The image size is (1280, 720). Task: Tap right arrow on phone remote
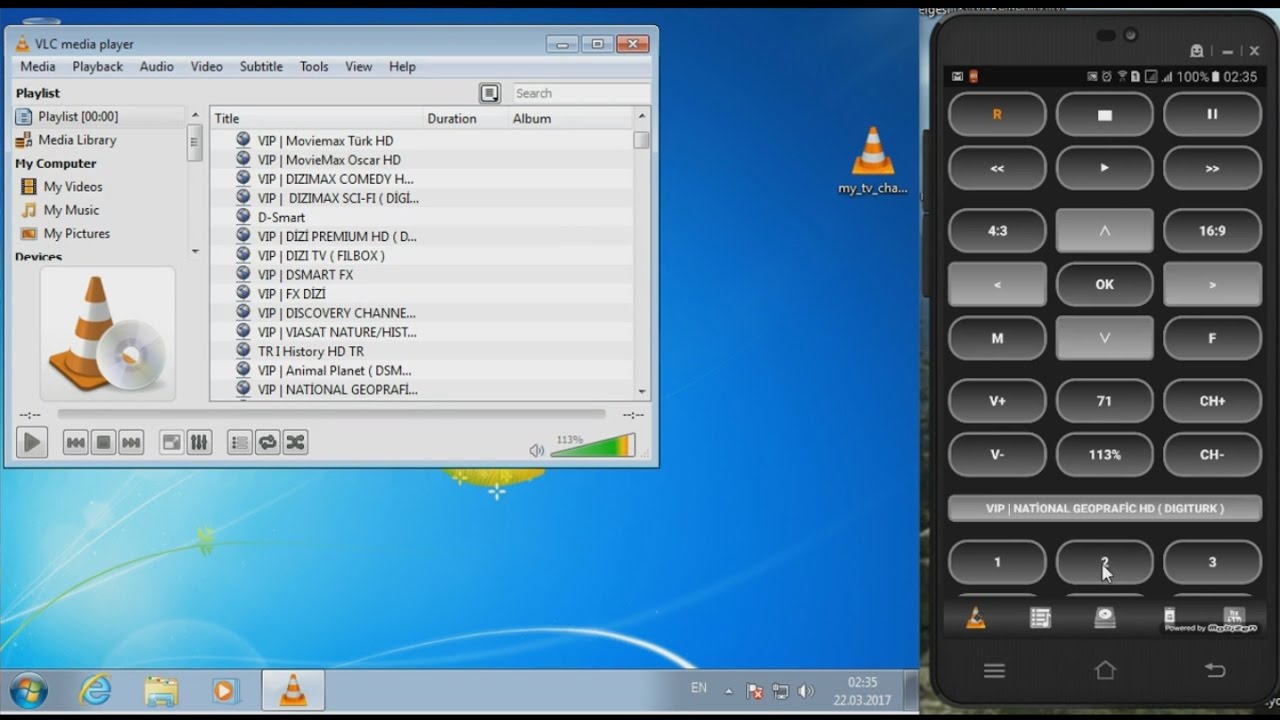click(x=1212, y=284)
